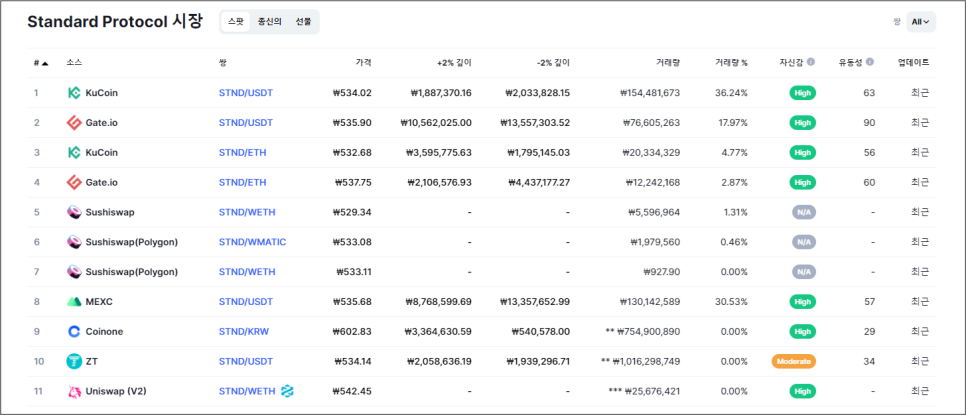Image resolution: width=966 pixels, height=415 pixels.
Task: Select the 스팟 tab
Action: (235, 22)
